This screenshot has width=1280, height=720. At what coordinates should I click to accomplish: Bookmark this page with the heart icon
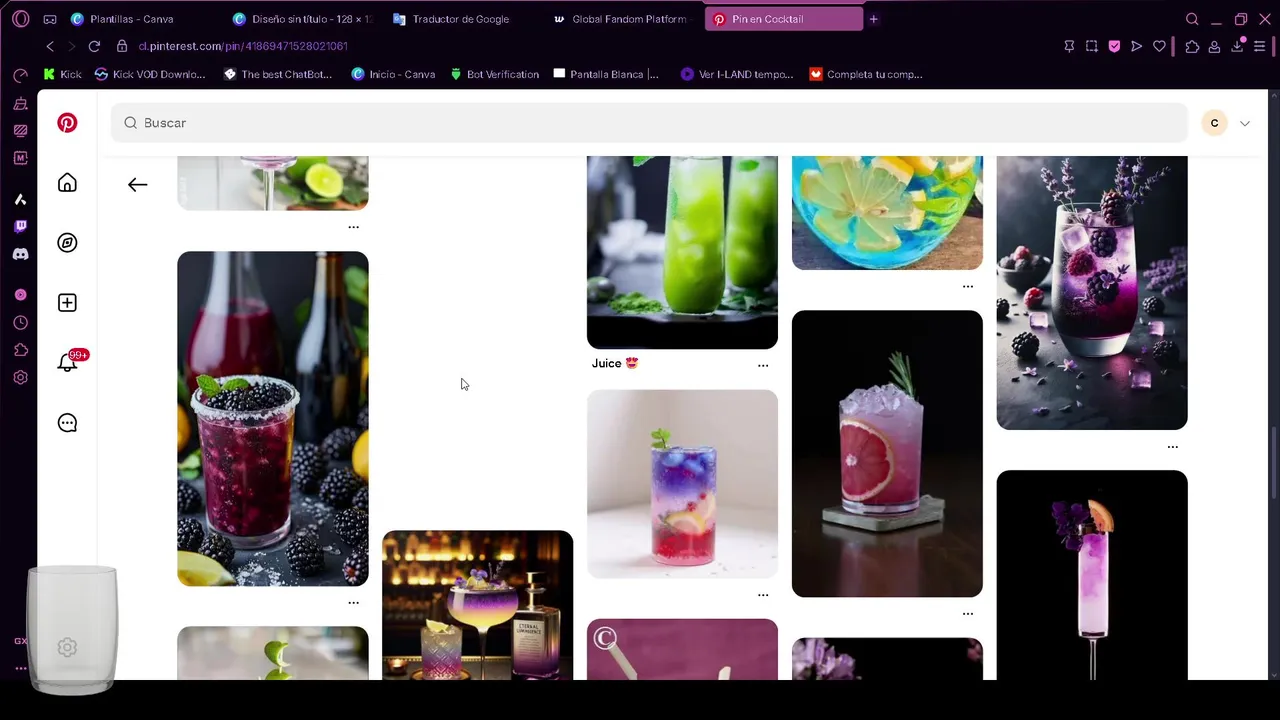coord(1160,46)
